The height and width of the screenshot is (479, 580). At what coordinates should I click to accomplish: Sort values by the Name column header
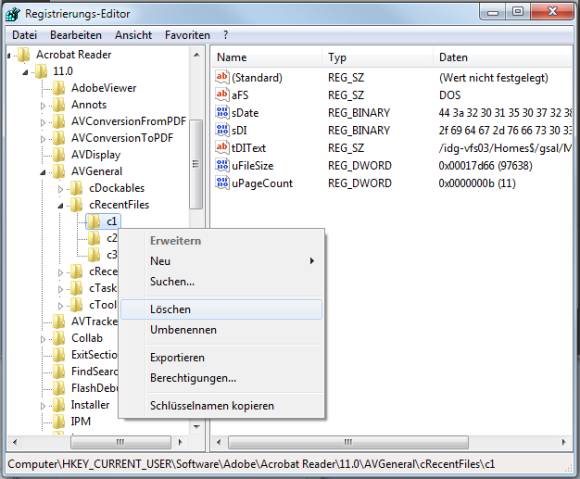point(267,57)
